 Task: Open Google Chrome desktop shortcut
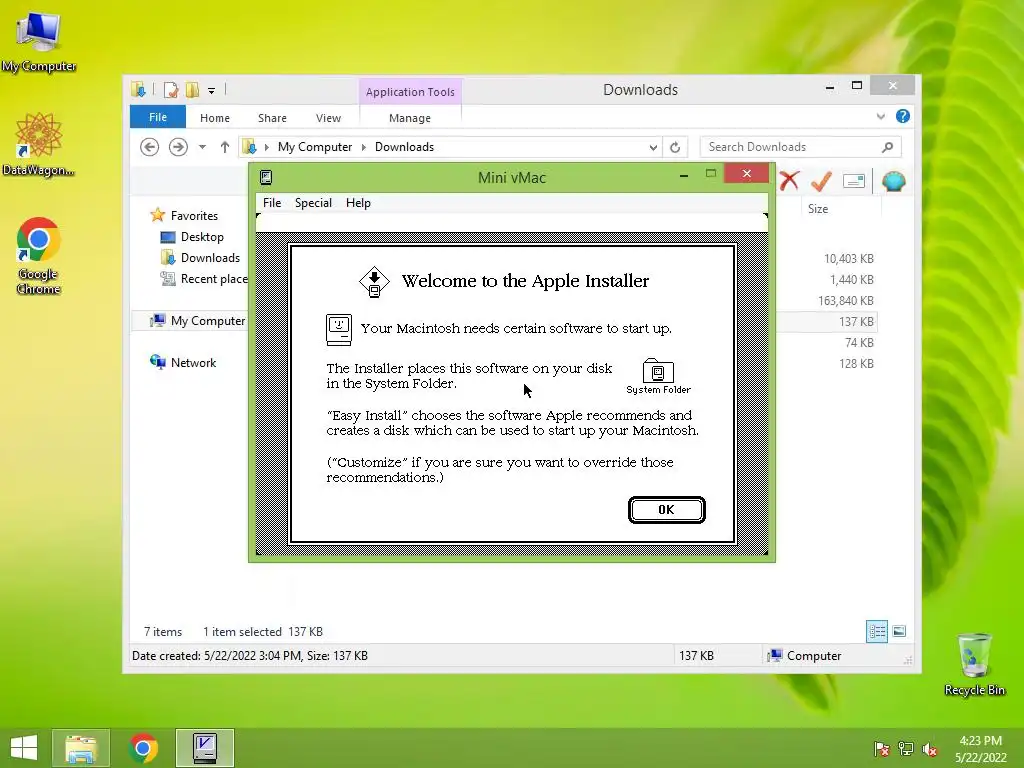pyautogui.click(x=39, y=256)
